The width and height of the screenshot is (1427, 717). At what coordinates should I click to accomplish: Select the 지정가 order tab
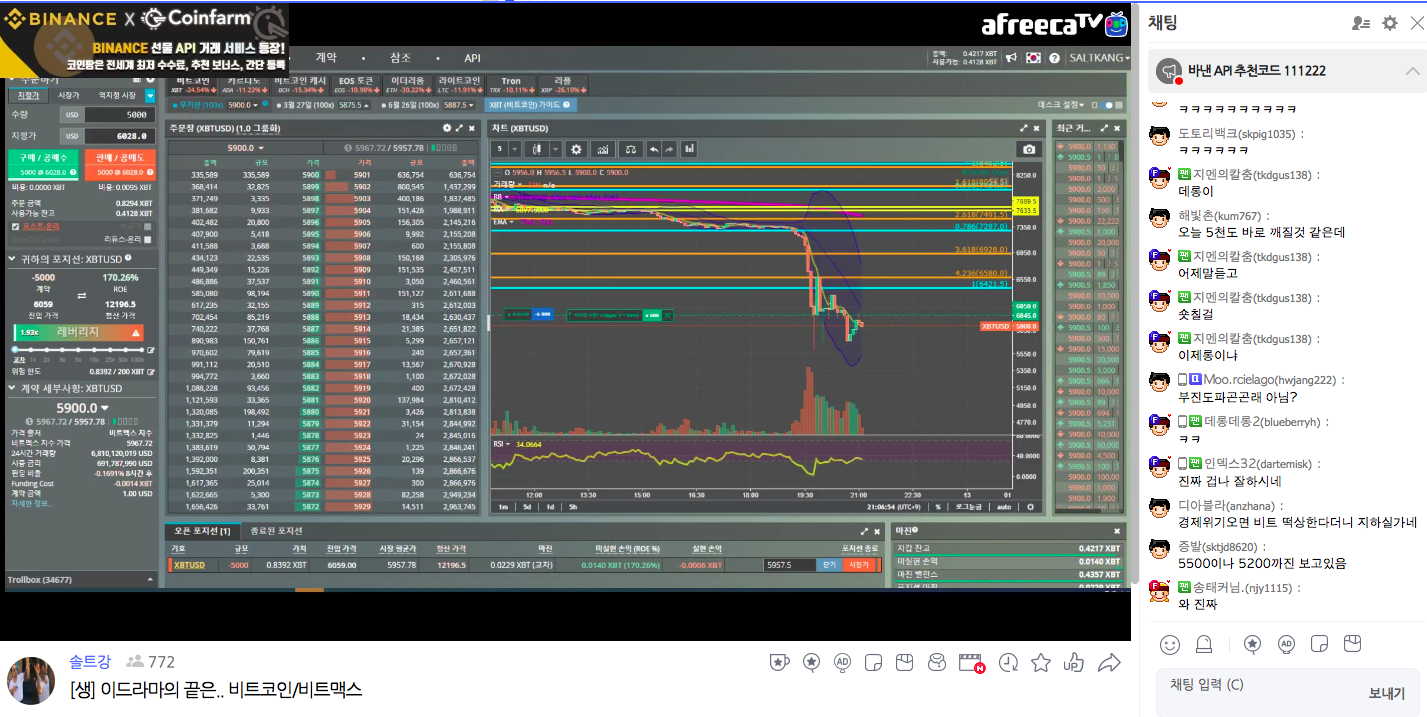pyautogui.click(x=28, y=95)
